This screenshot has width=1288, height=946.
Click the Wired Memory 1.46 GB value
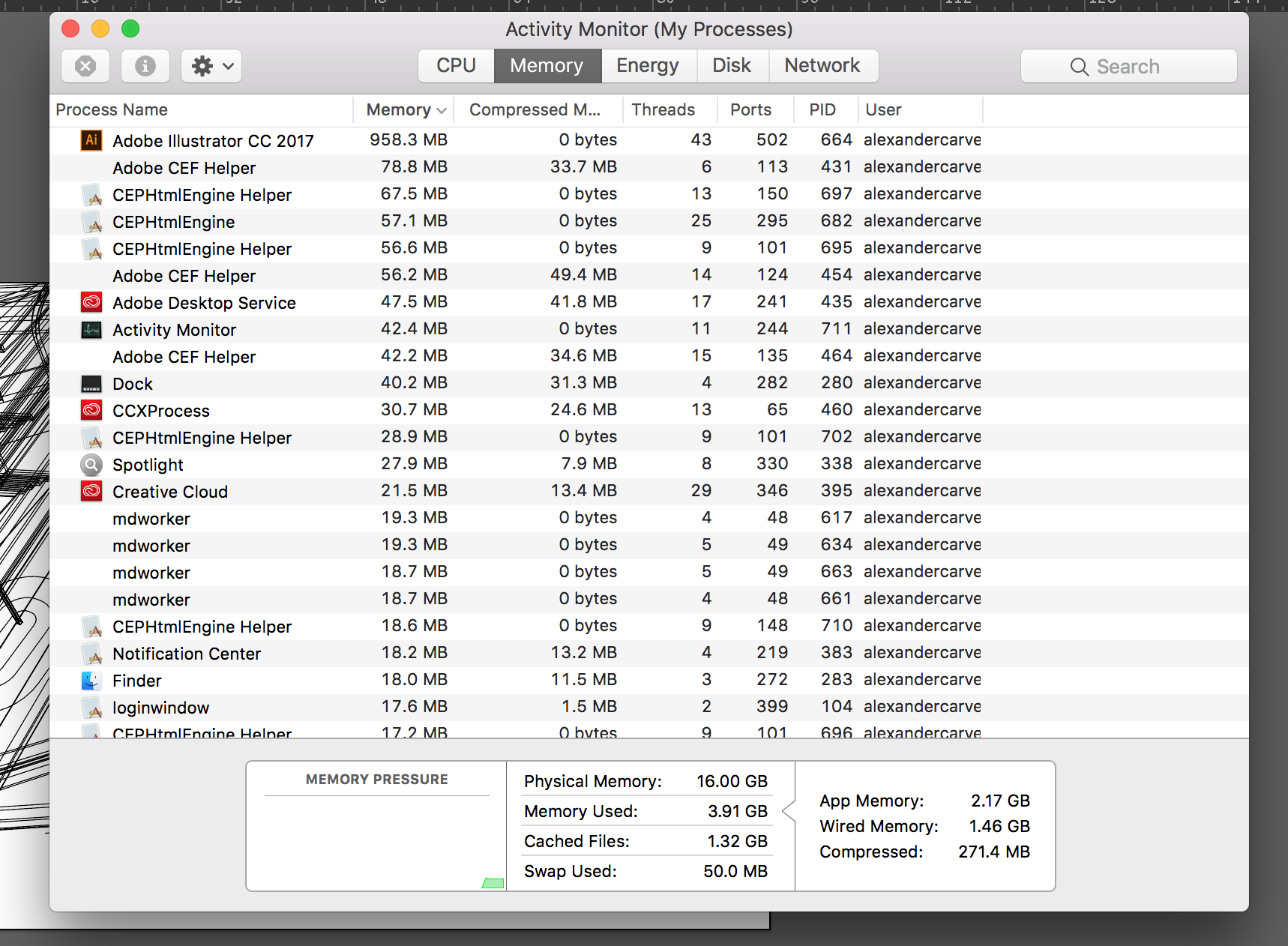tap(999, 827)
